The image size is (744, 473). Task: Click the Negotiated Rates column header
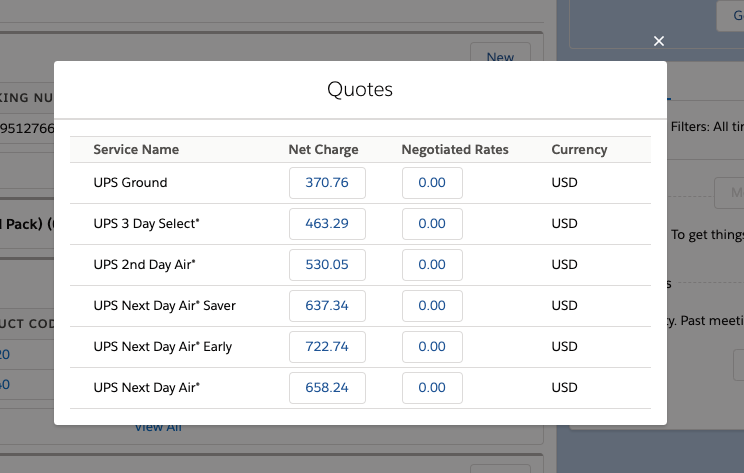point(455,149)
